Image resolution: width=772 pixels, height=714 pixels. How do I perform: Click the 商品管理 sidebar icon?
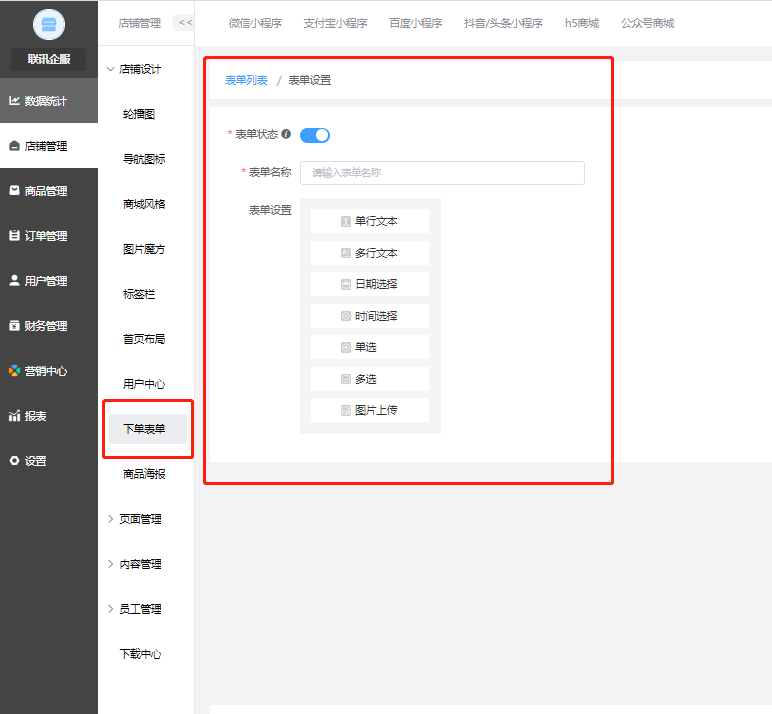[14, 191]
